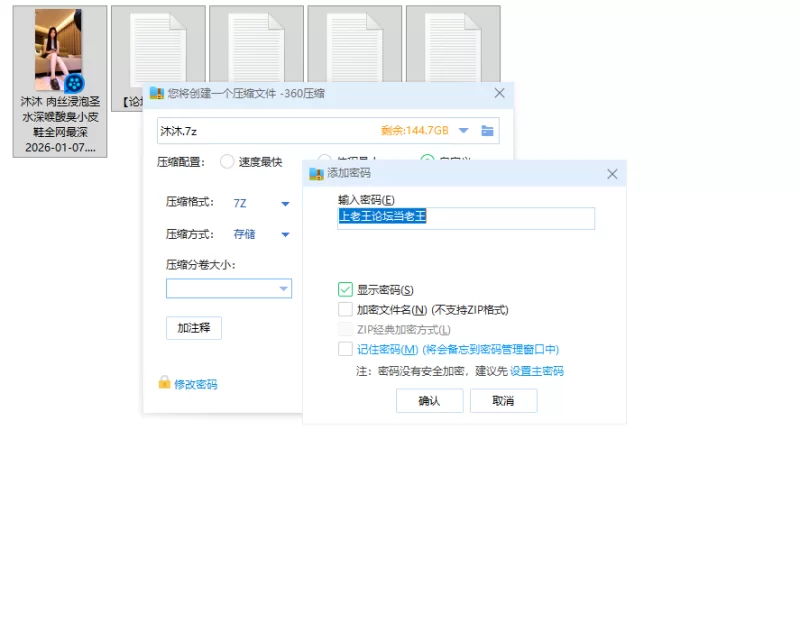800x640 pixels.
Task: Open the 修改密码 link
Action: [x=196, y=384]
